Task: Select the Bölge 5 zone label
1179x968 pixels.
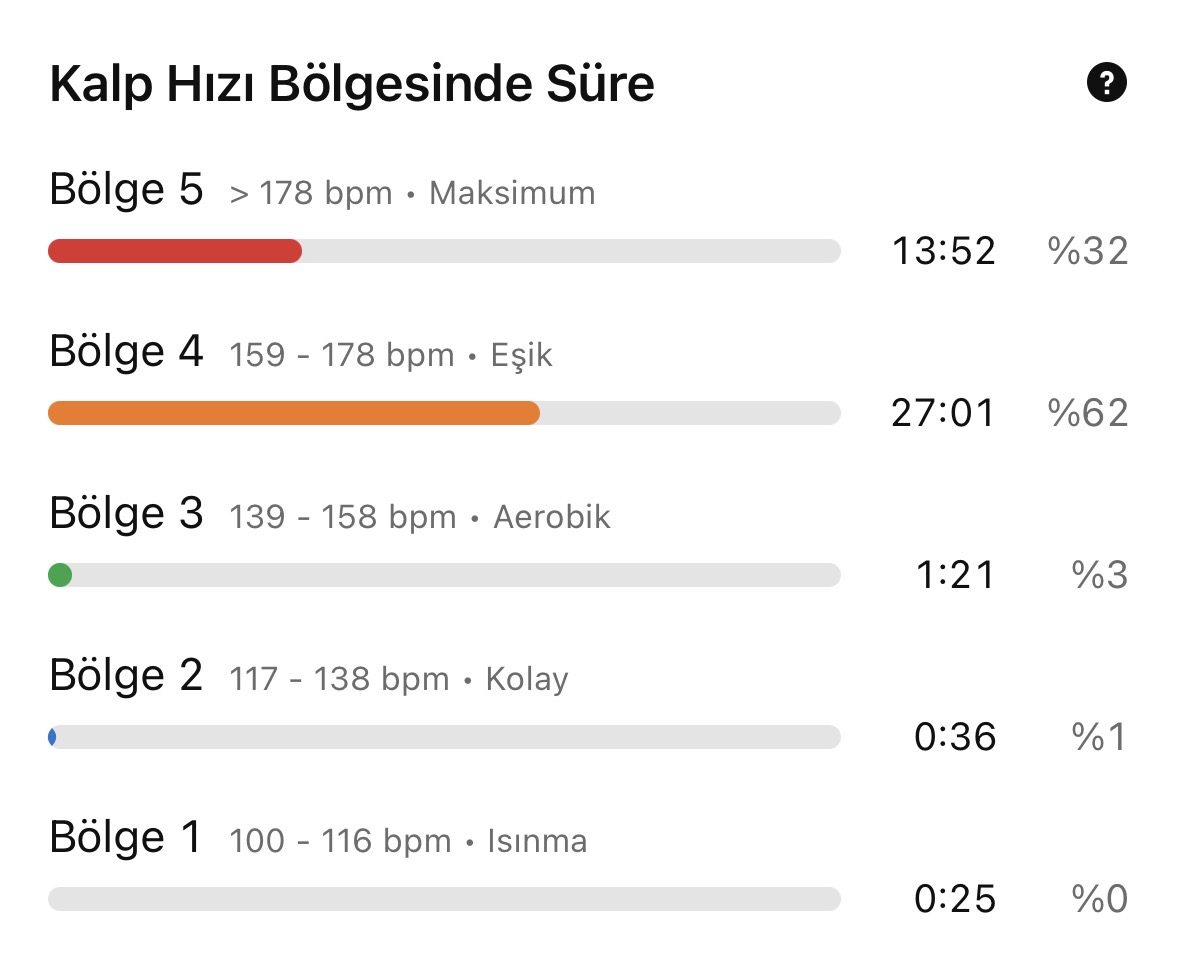Action: [126, 189]
